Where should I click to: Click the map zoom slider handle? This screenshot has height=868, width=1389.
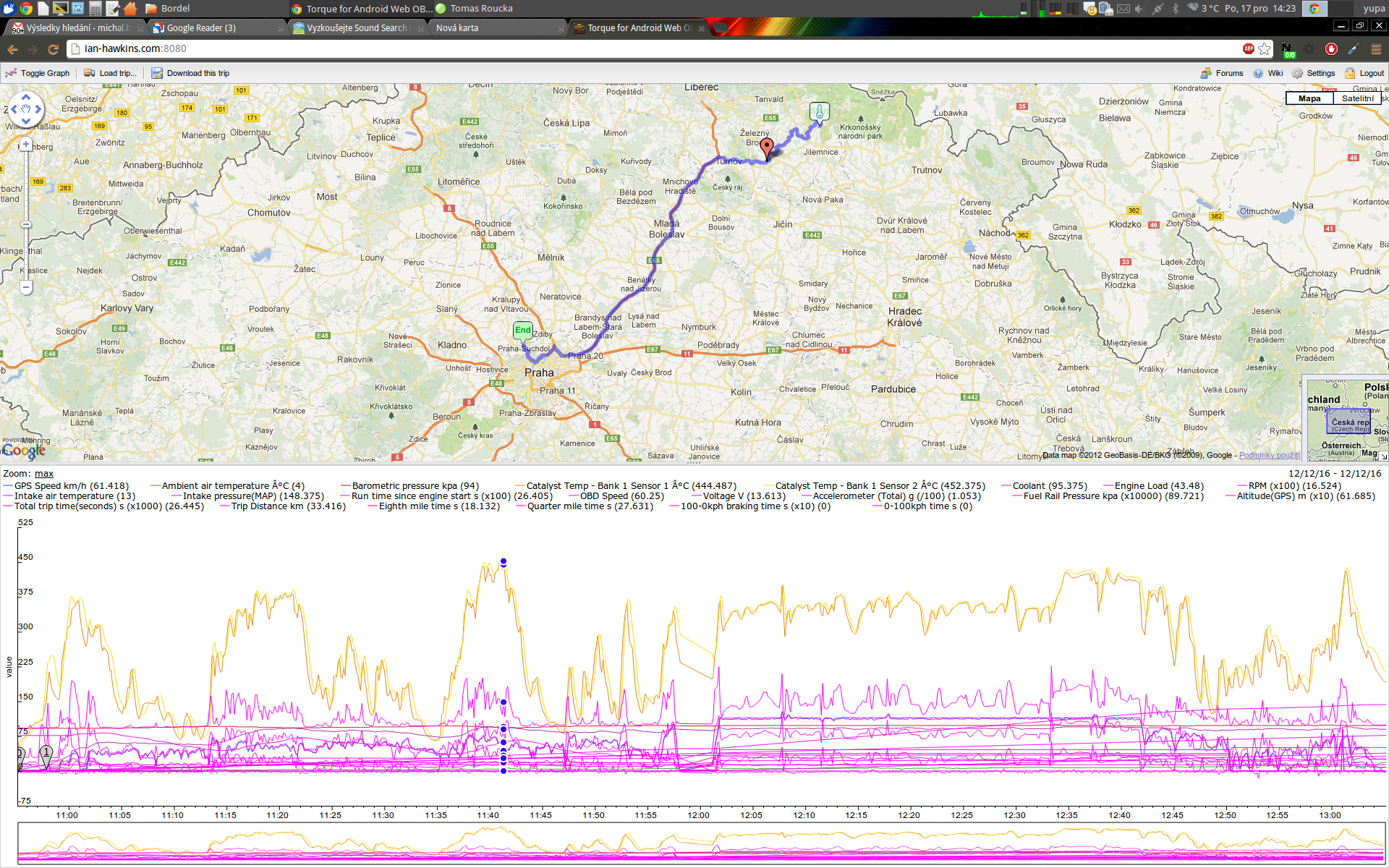tap(26, 224)
